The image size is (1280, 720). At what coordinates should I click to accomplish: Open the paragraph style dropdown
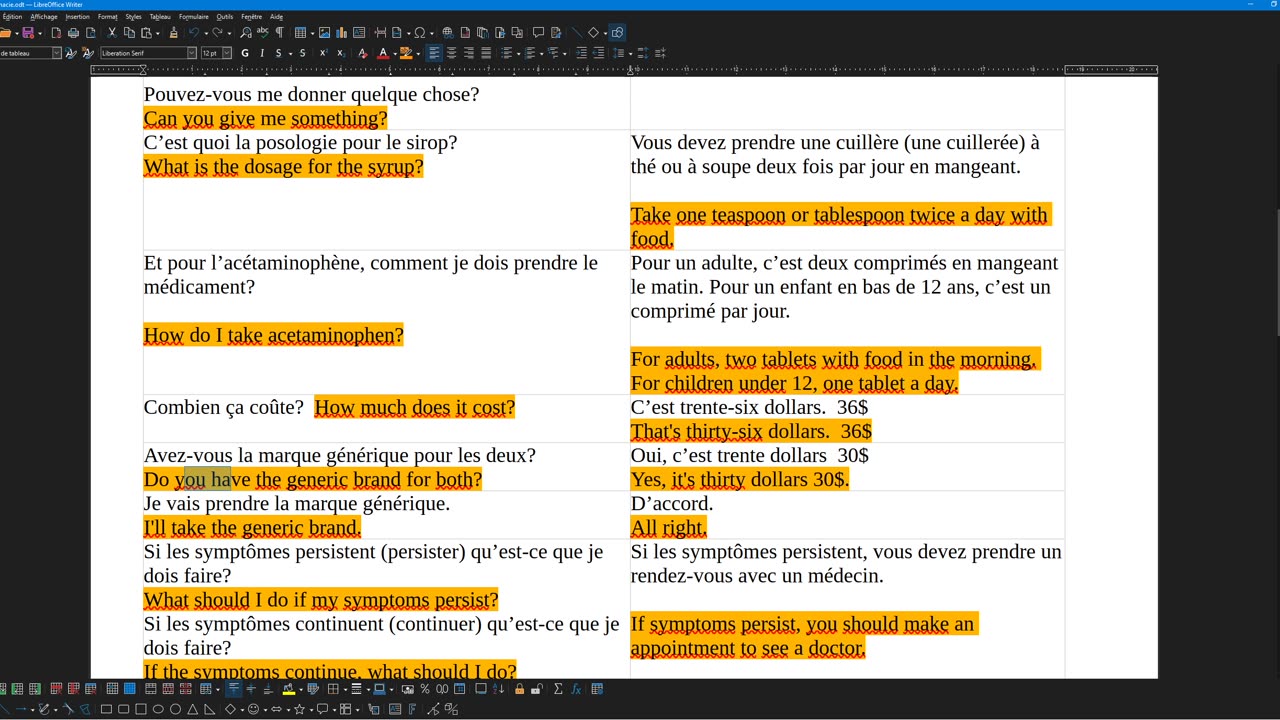point(56,53)
